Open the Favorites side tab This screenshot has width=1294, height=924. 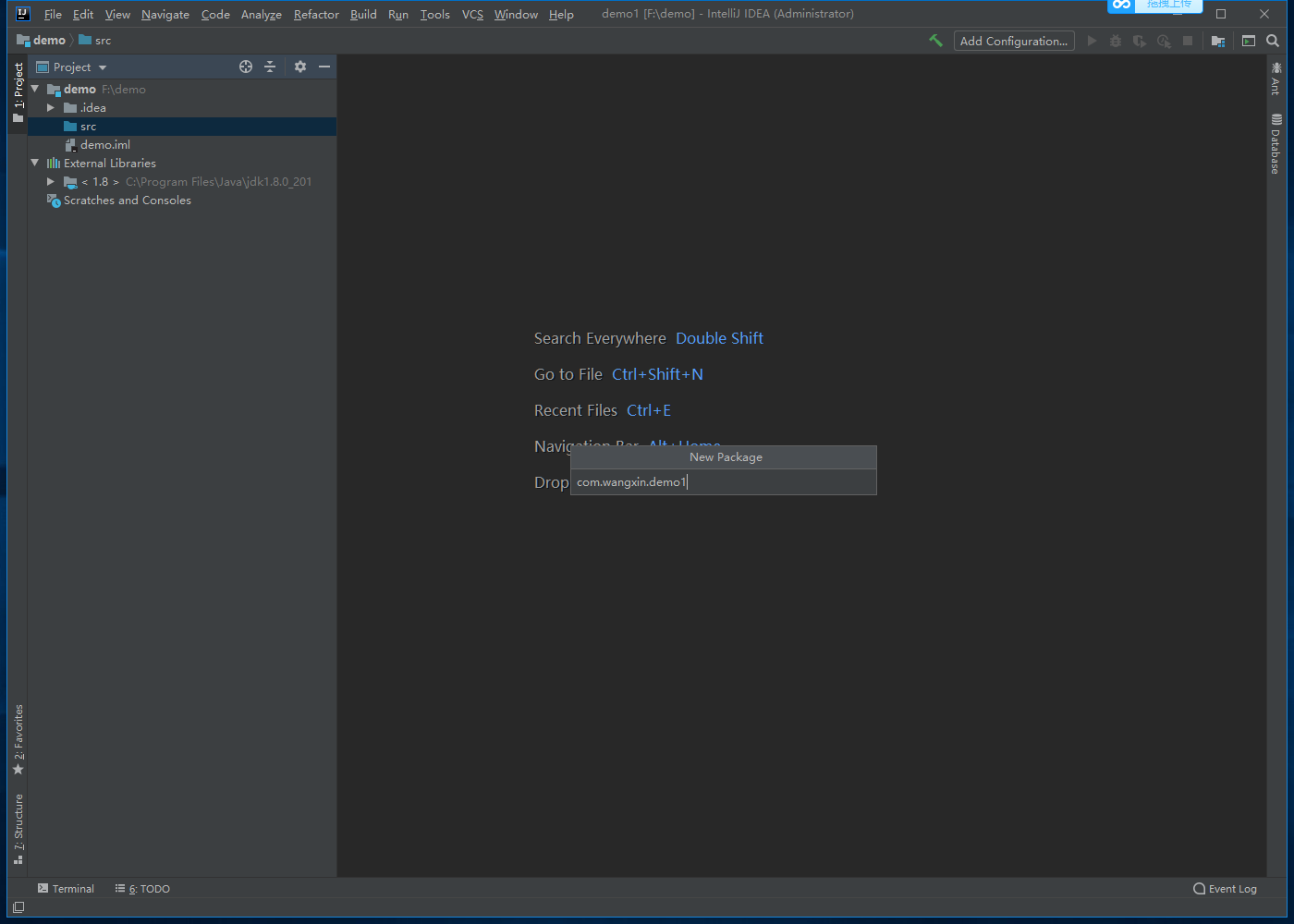click(x=18, y=740)
